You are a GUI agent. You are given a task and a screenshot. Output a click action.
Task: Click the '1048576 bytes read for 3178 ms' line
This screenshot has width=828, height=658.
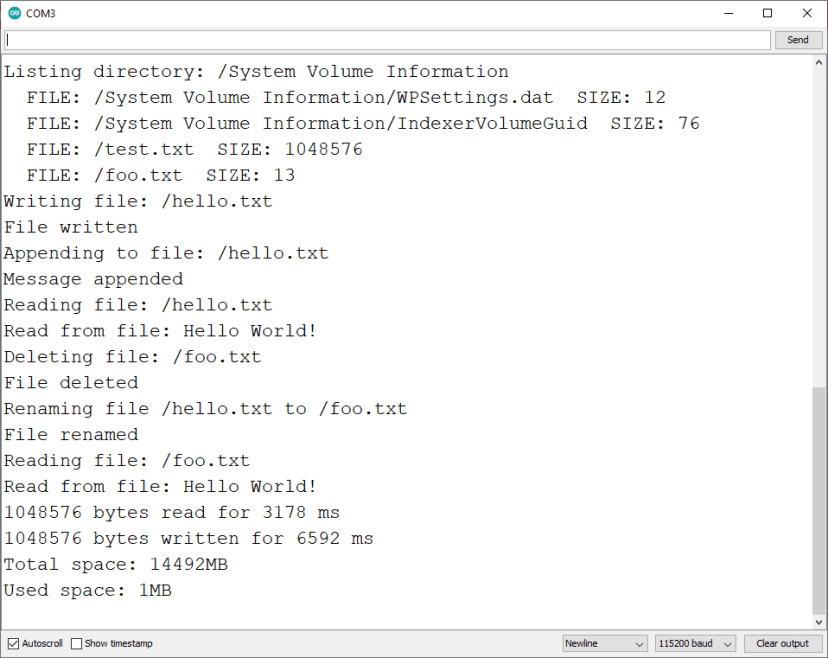(172, 513)
